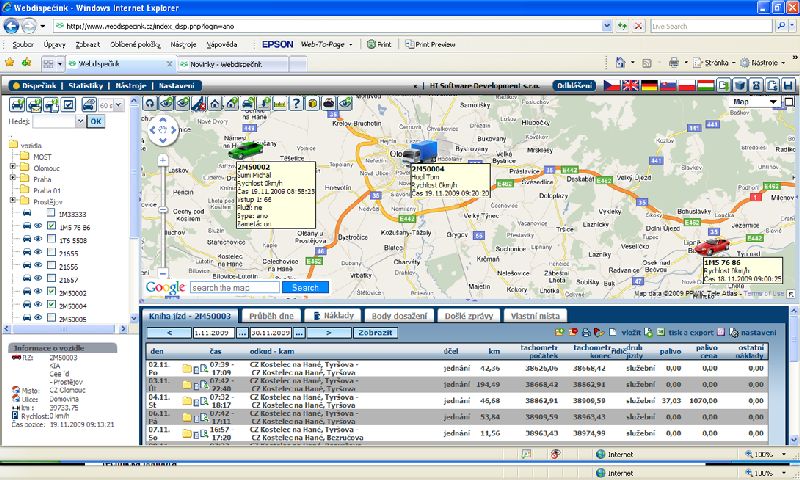Click the home icon in map toolbar

(215, 104)
